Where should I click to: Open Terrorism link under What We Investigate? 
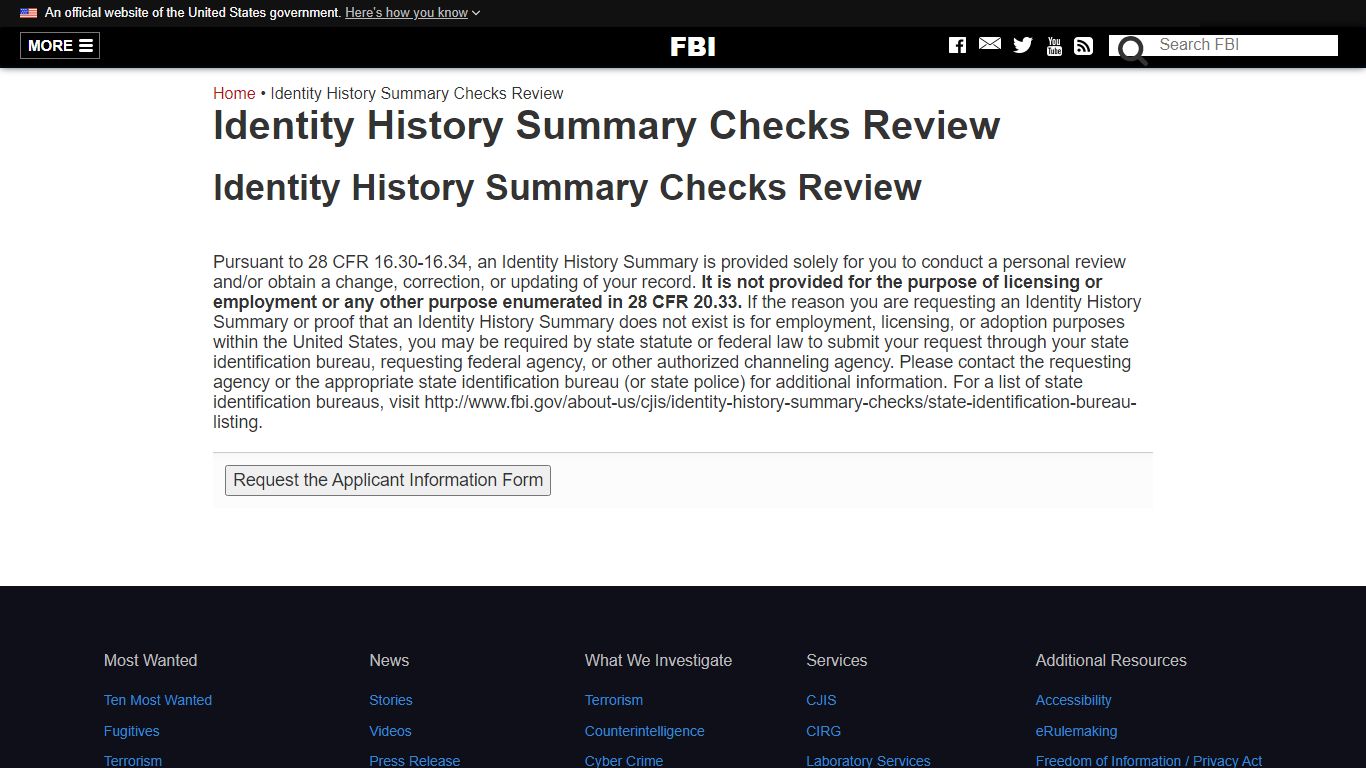(614, 700)
